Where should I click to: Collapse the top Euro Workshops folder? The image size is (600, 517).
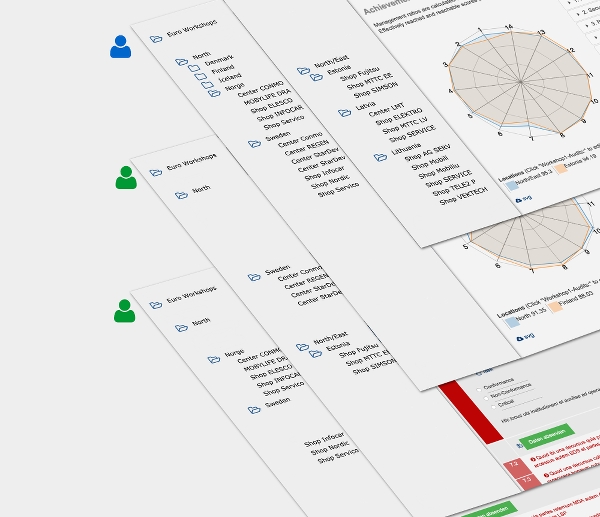[155, 39]
